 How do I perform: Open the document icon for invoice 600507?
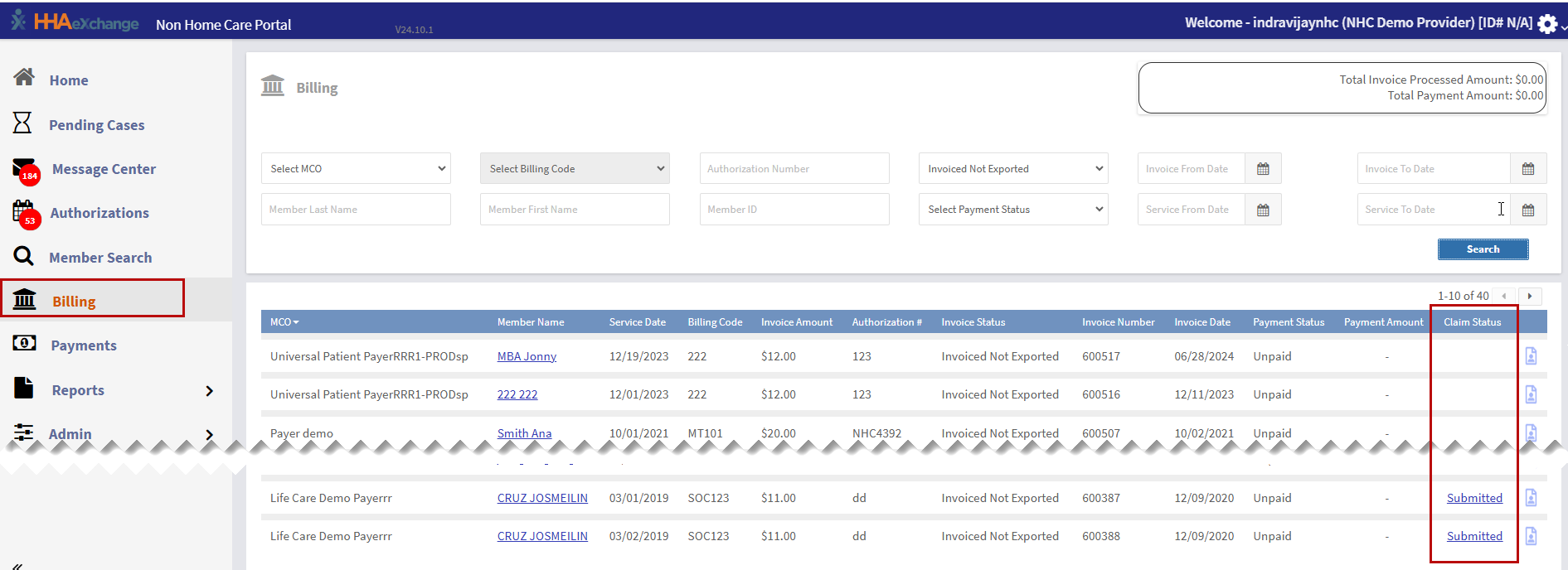1532,432
